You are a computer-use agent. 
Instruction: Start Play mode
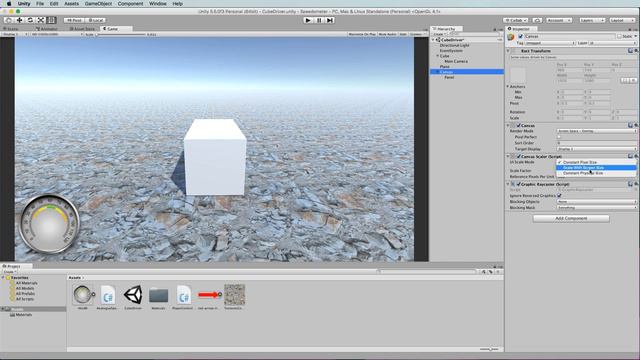point(308,20)
